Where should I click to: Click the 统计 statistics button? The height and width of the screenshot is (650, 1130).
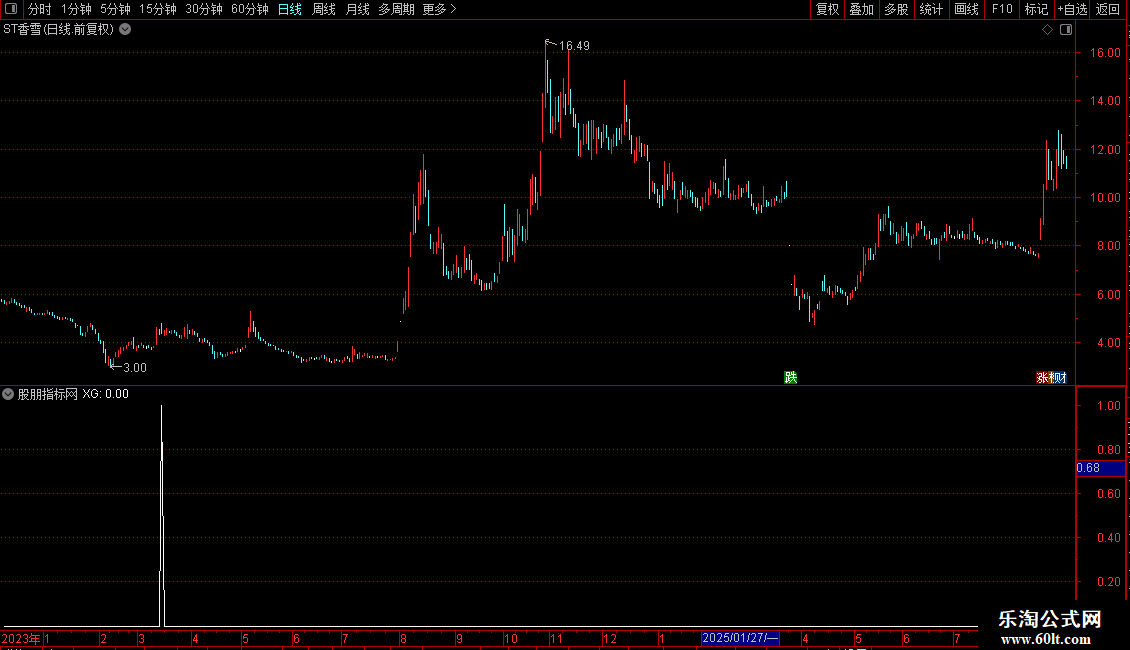[x=931, y=9]
